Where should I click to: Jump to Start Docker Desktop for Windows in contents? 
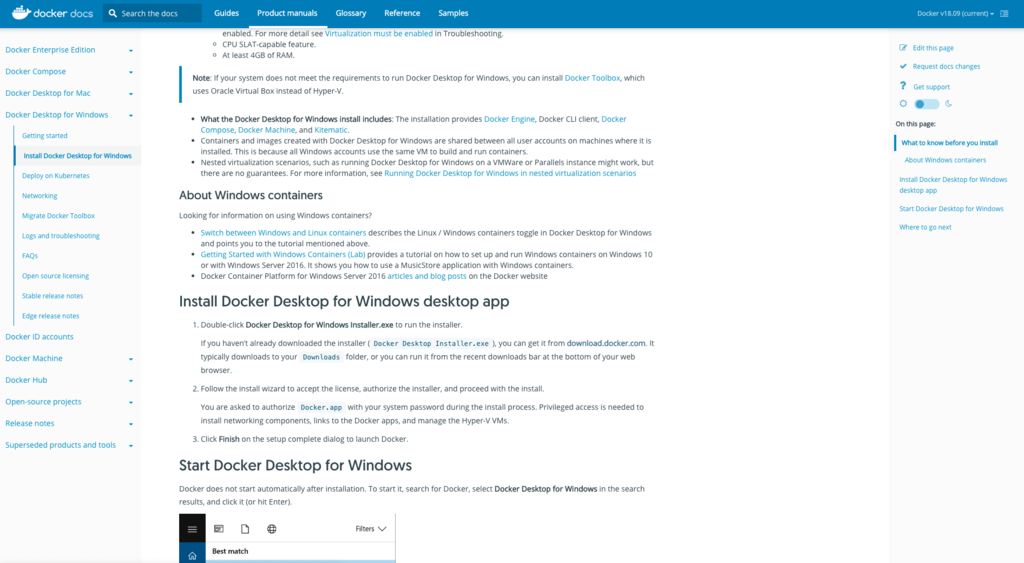click(952, 208)
